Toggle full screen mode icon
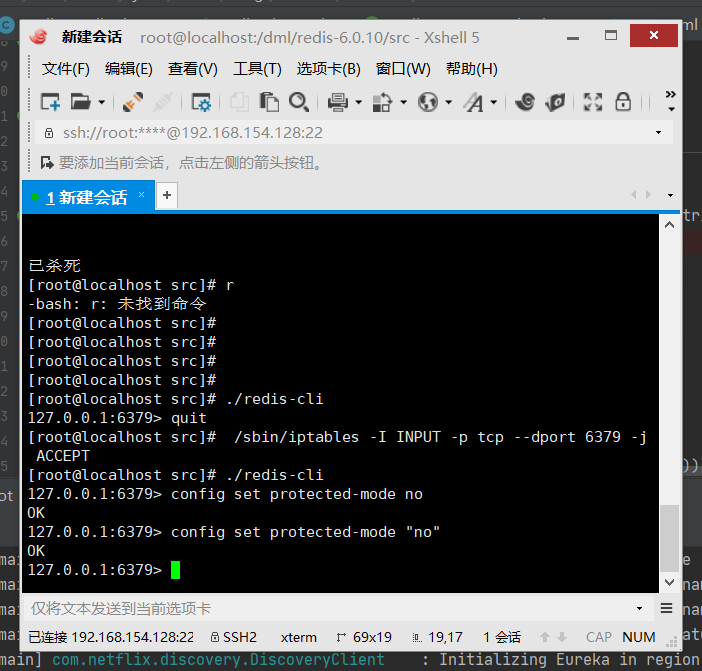The height and width of the screenshot is (671, 702). click(x=593, y=102)
